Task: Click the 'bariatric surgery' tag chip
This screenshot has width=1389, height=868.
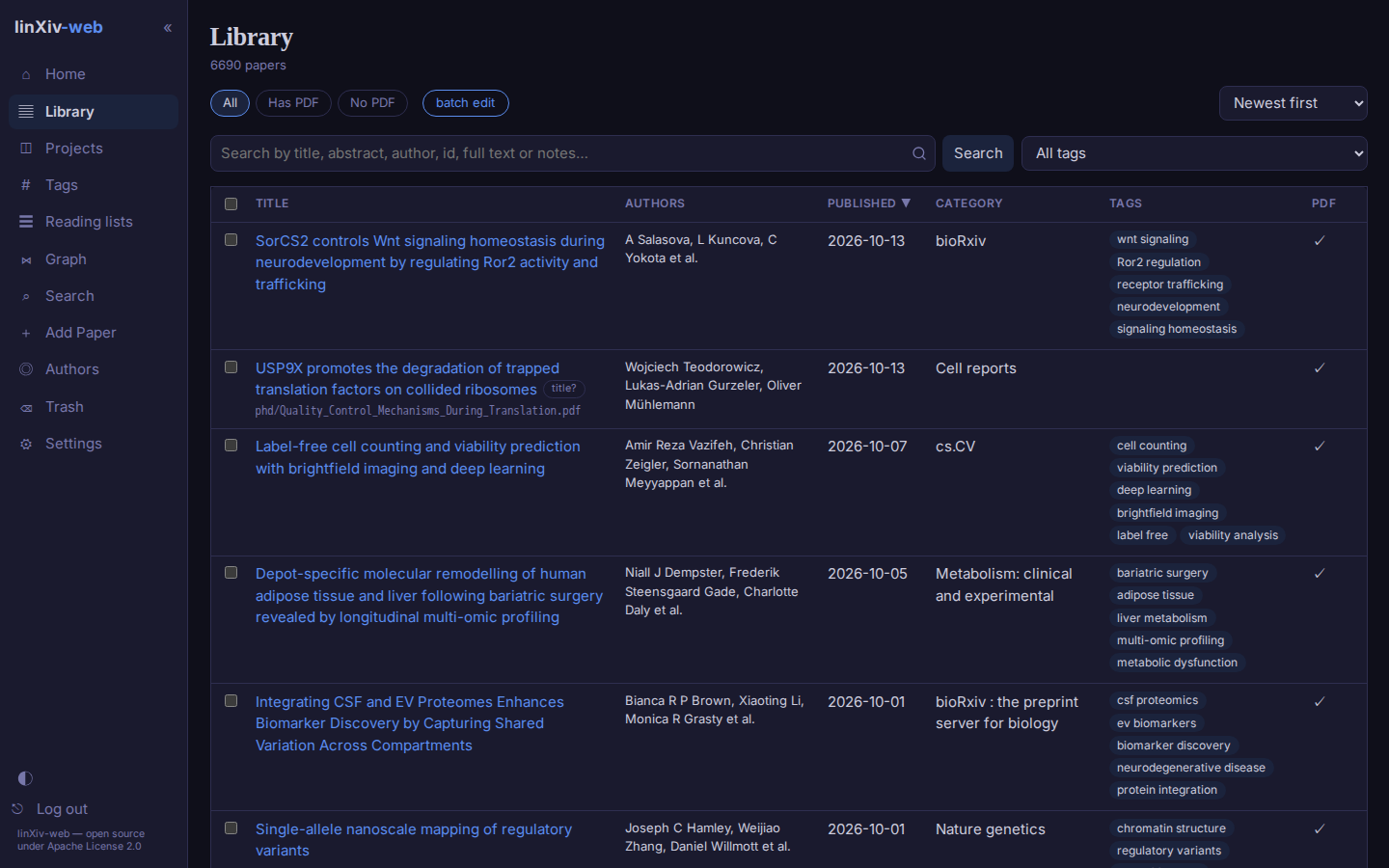Action: click(1162, 573)
